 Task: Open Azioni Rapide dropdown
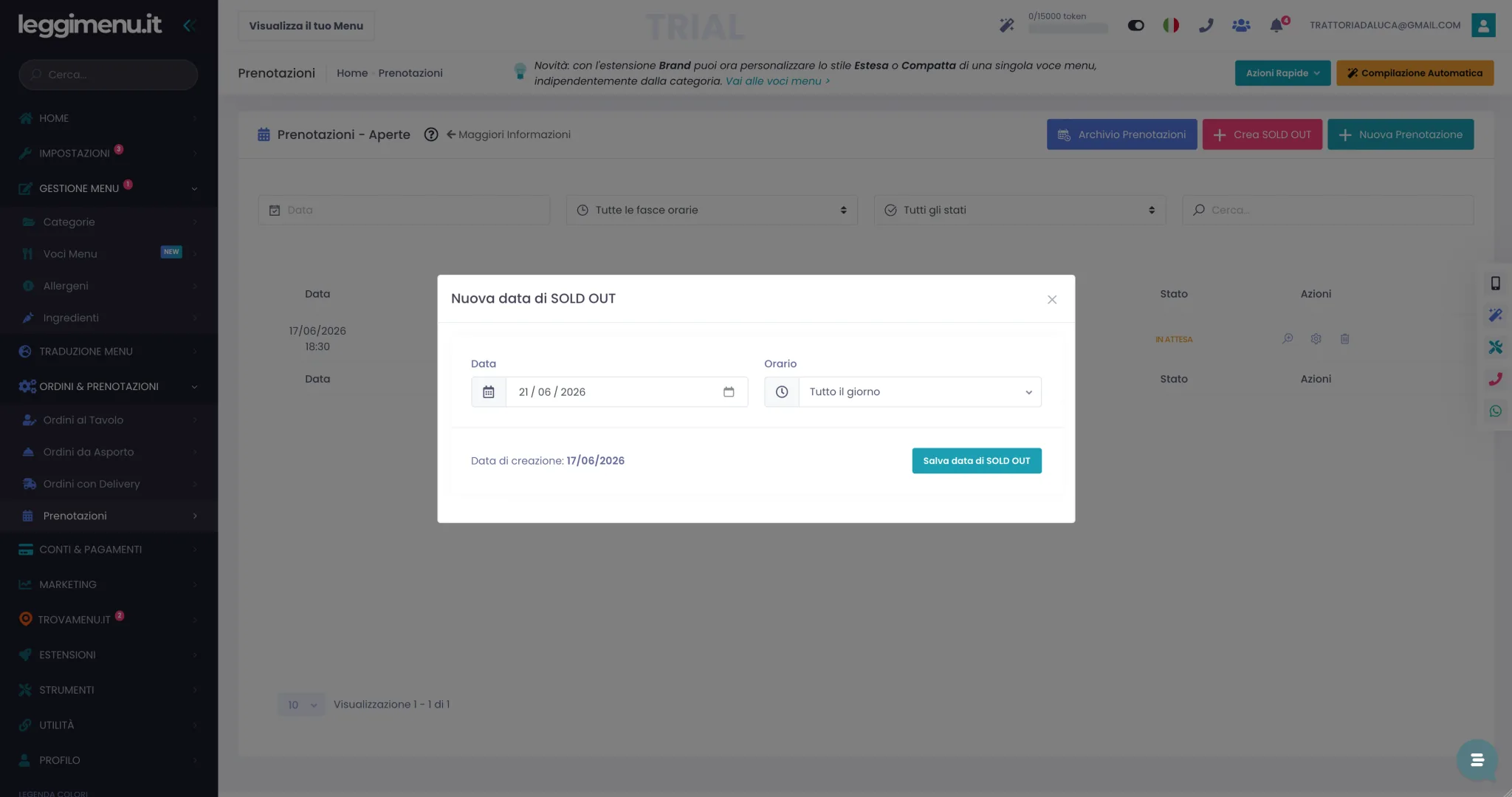(1282, 73)
